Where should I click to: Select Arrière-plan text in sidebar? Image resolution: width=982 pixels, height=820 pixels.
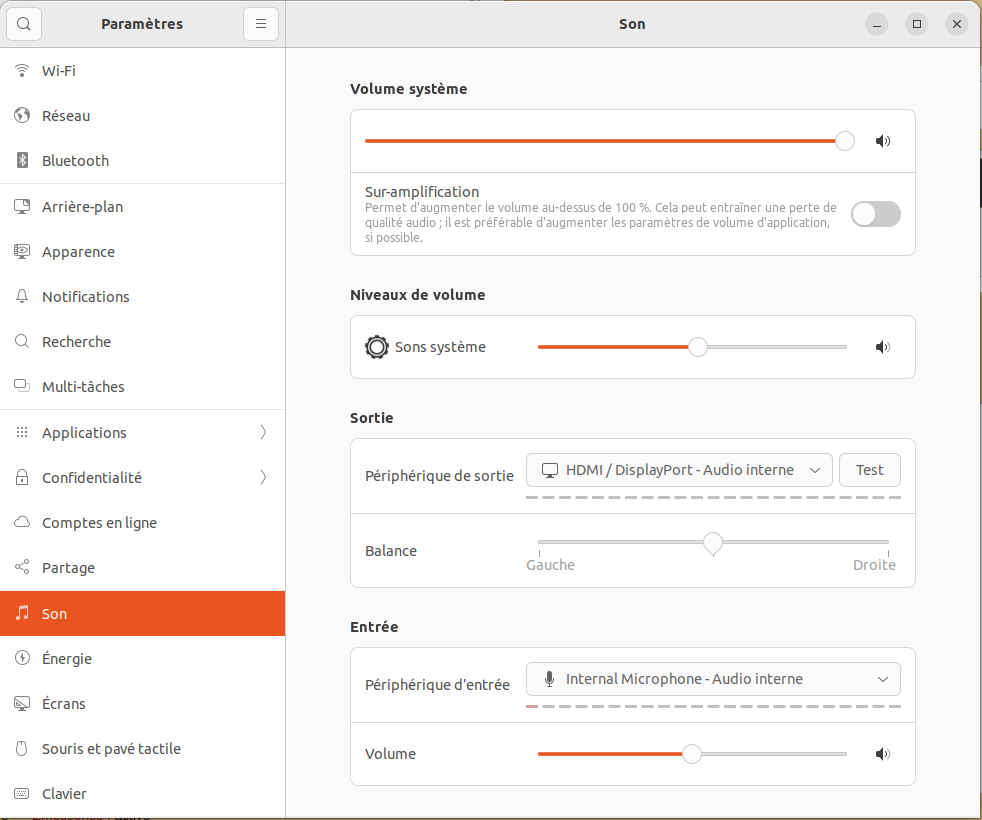coord(82,207)
